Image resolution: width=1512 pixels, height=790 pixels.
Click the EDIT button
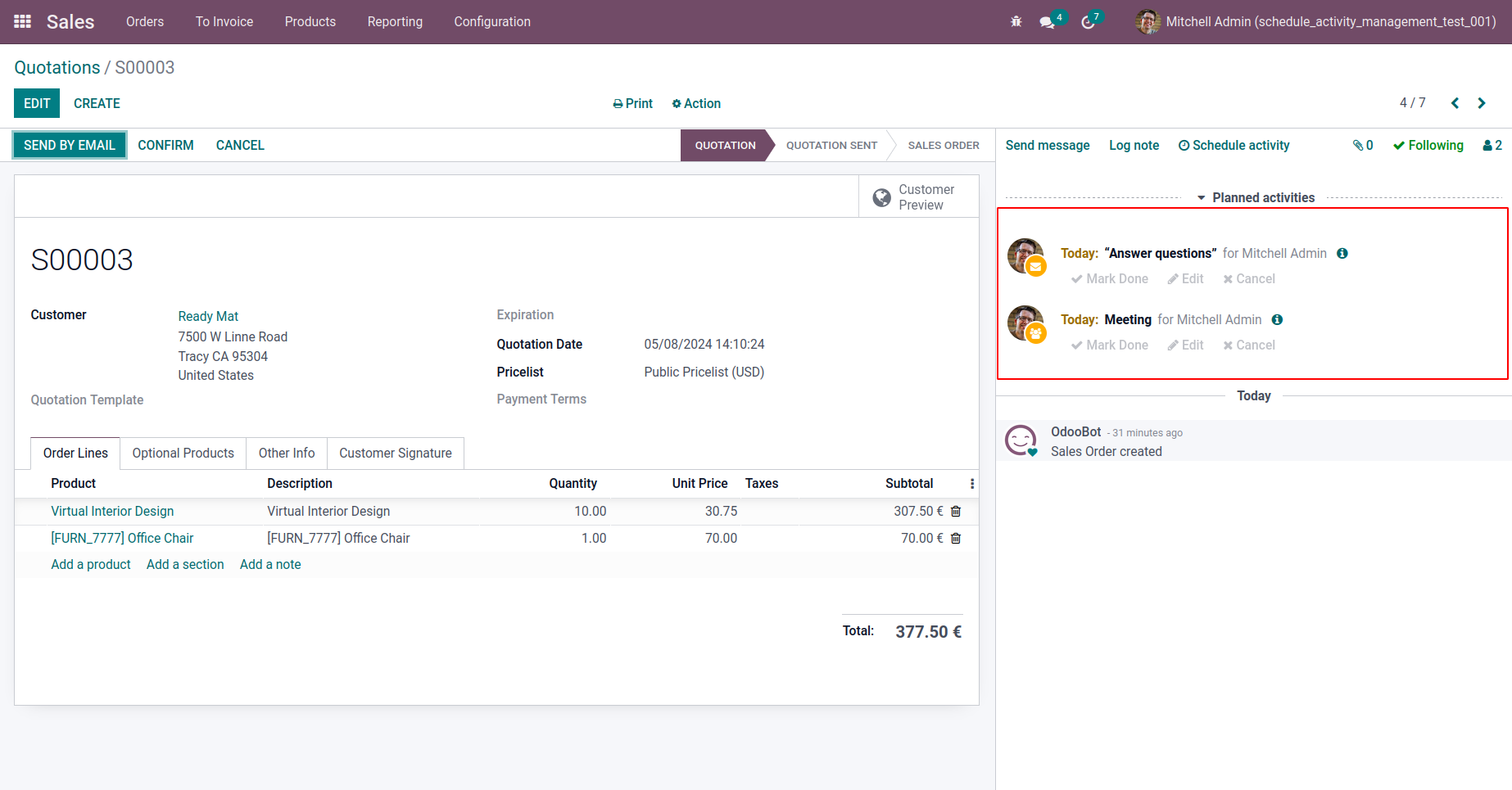click(x=37, y=103)
